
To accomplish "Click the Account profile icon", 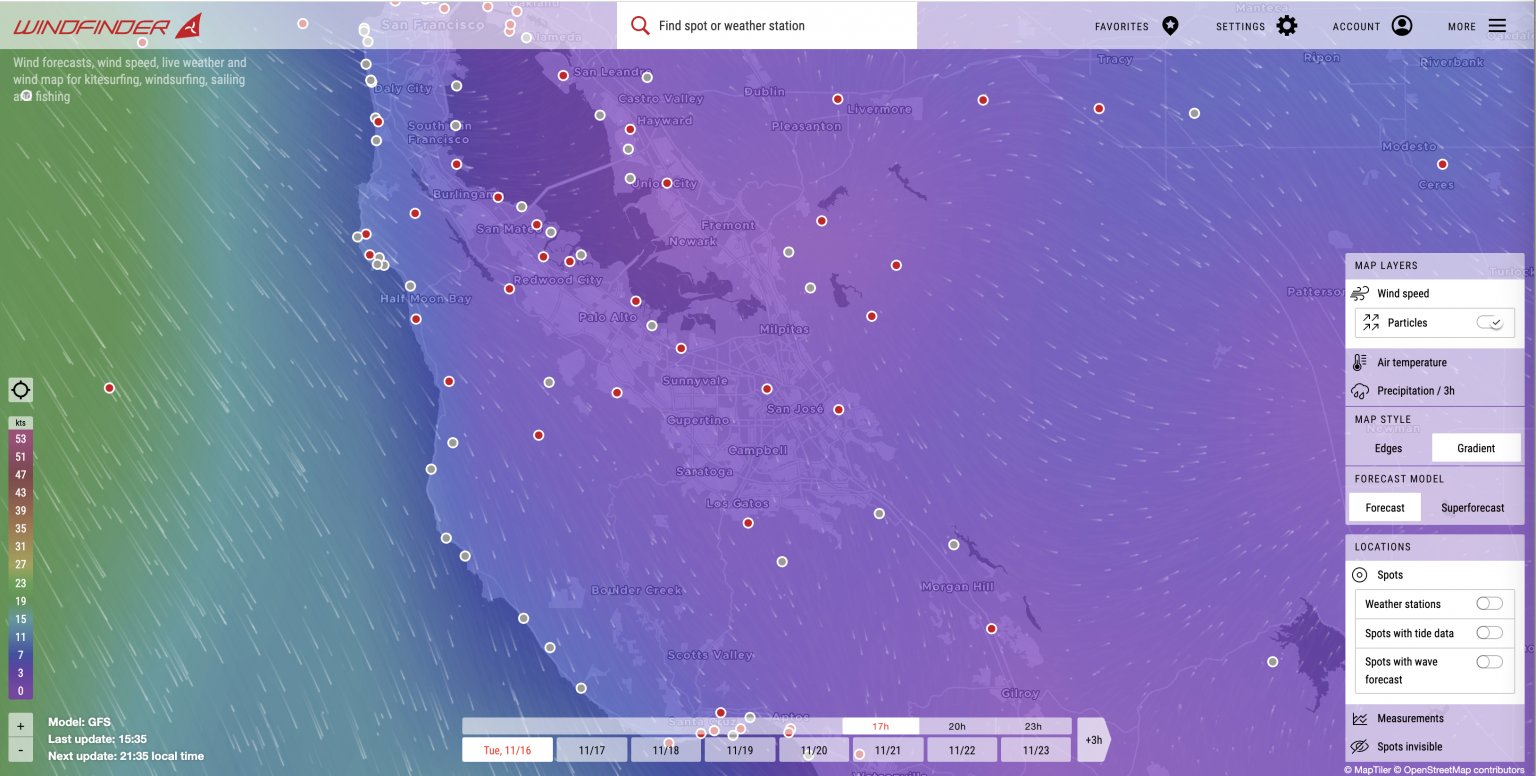I will [1401, 26].
